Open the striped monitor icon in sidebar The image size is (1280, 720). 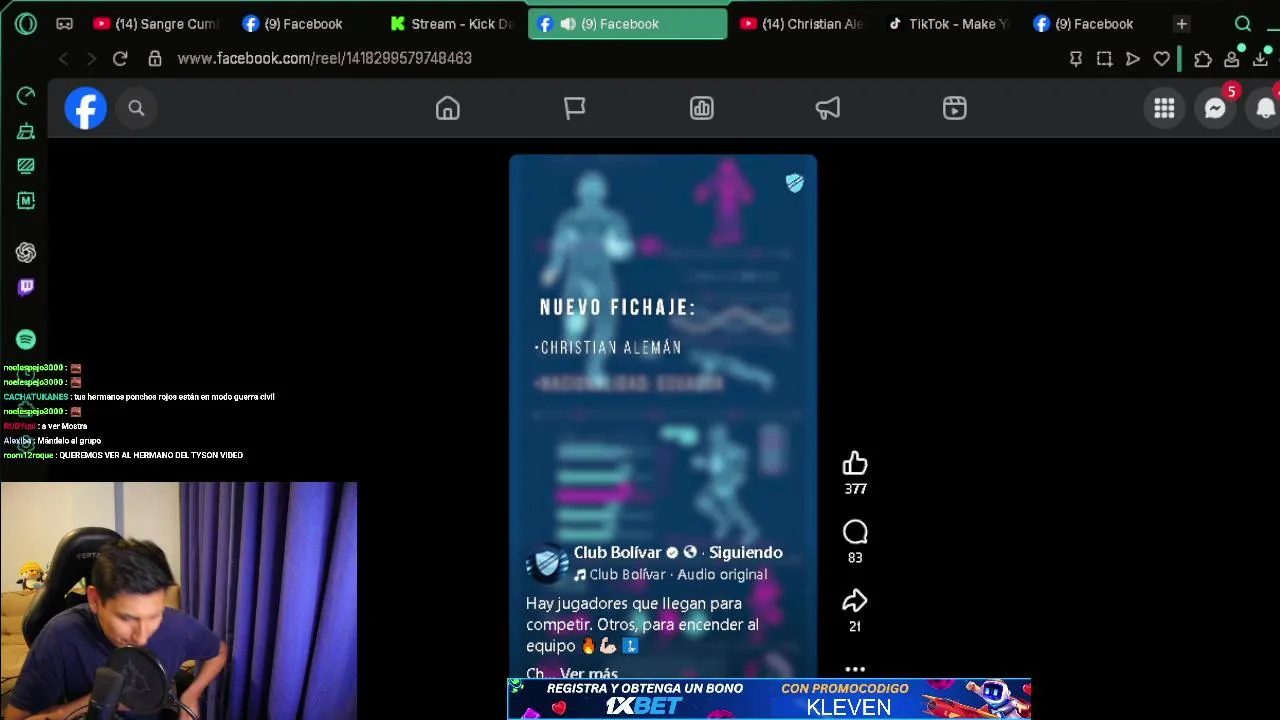point(26,166)
